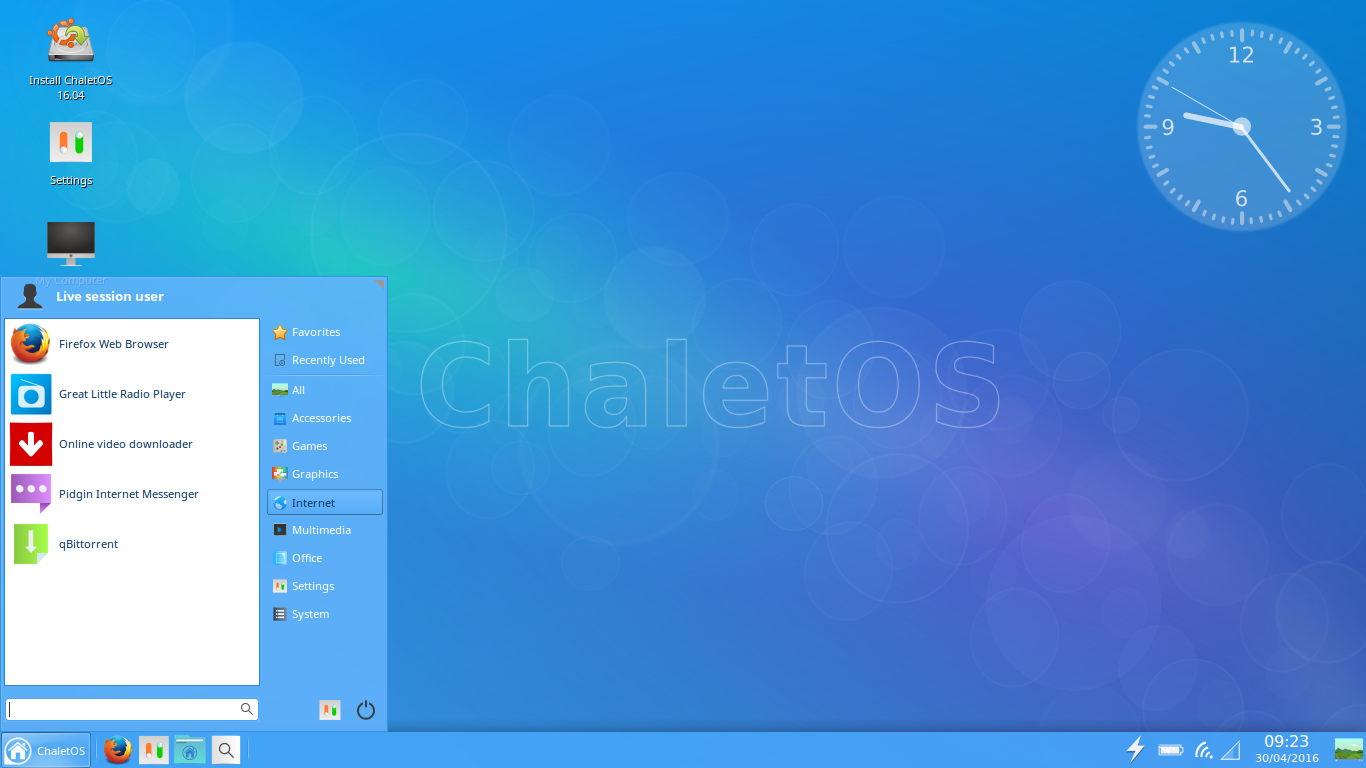Launch Firefox Web Browser from the menu list

132,344
